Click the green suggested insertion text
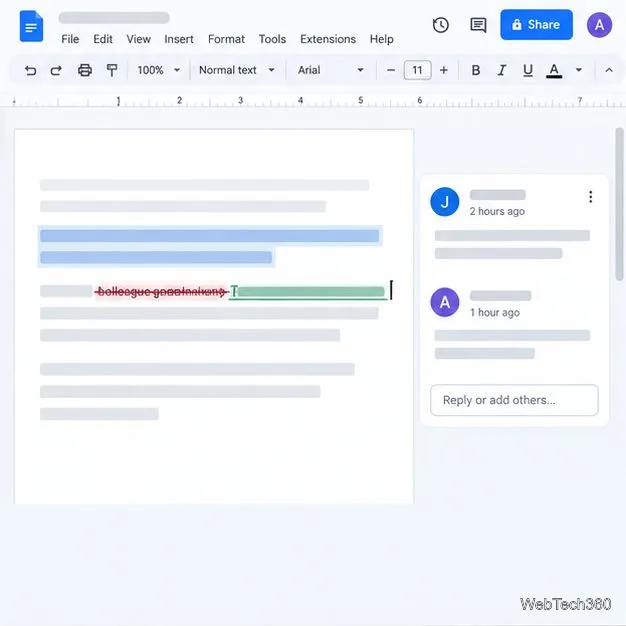 [x=308, y=292]
